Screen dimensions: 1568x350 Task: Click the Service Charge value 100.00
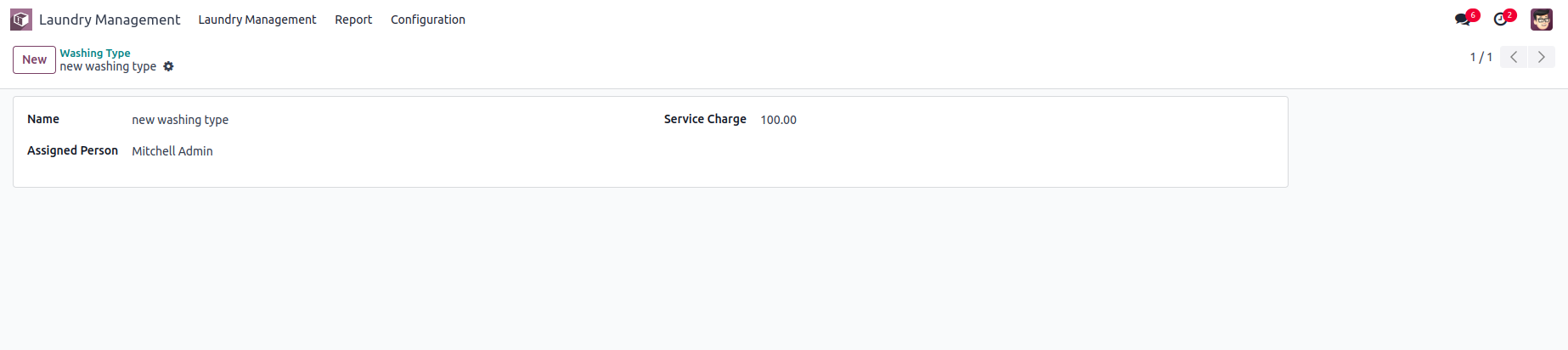[x=778, y=120]
